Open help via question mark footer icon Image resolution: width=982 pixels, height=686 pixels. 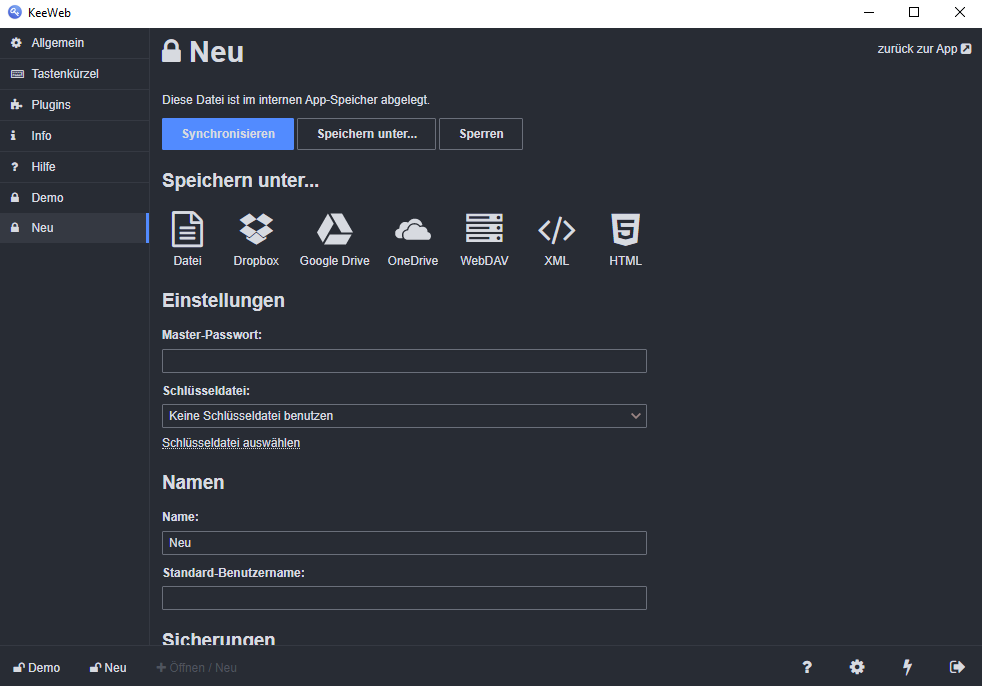point(807,667)
